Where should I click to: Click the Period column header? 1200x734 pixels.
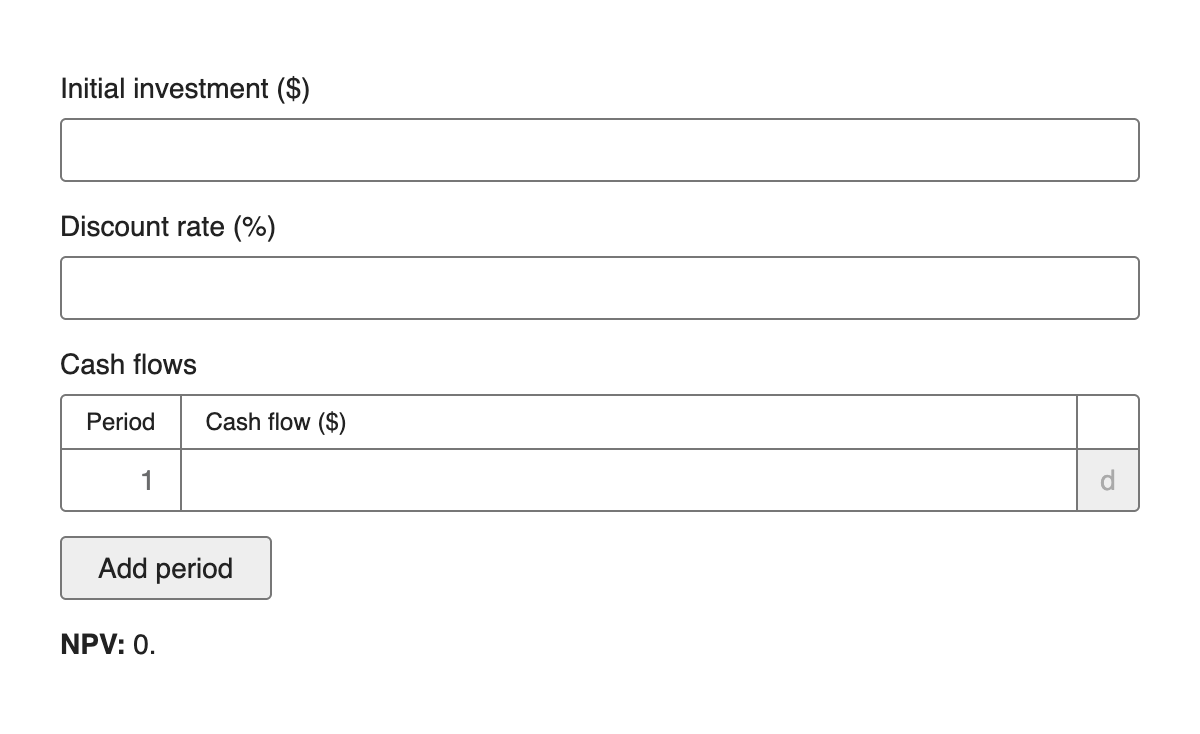[121, 422]
